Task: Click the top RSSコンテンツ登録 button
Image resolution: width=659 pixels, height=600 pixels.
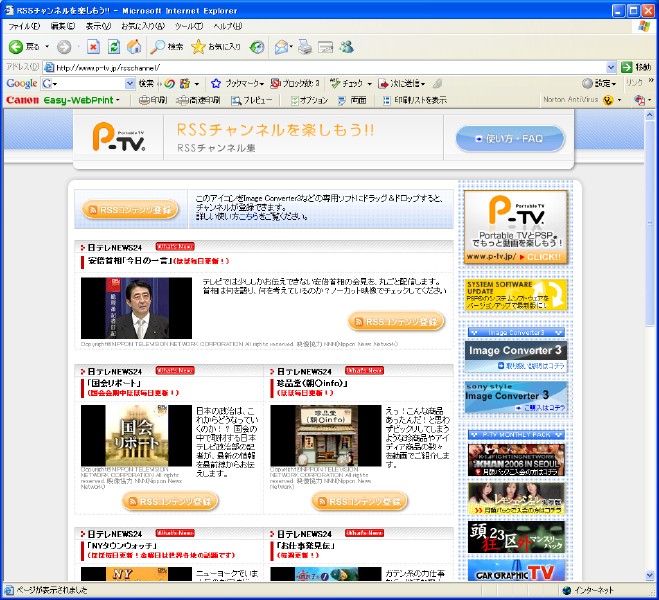Action: coord(130,210)
